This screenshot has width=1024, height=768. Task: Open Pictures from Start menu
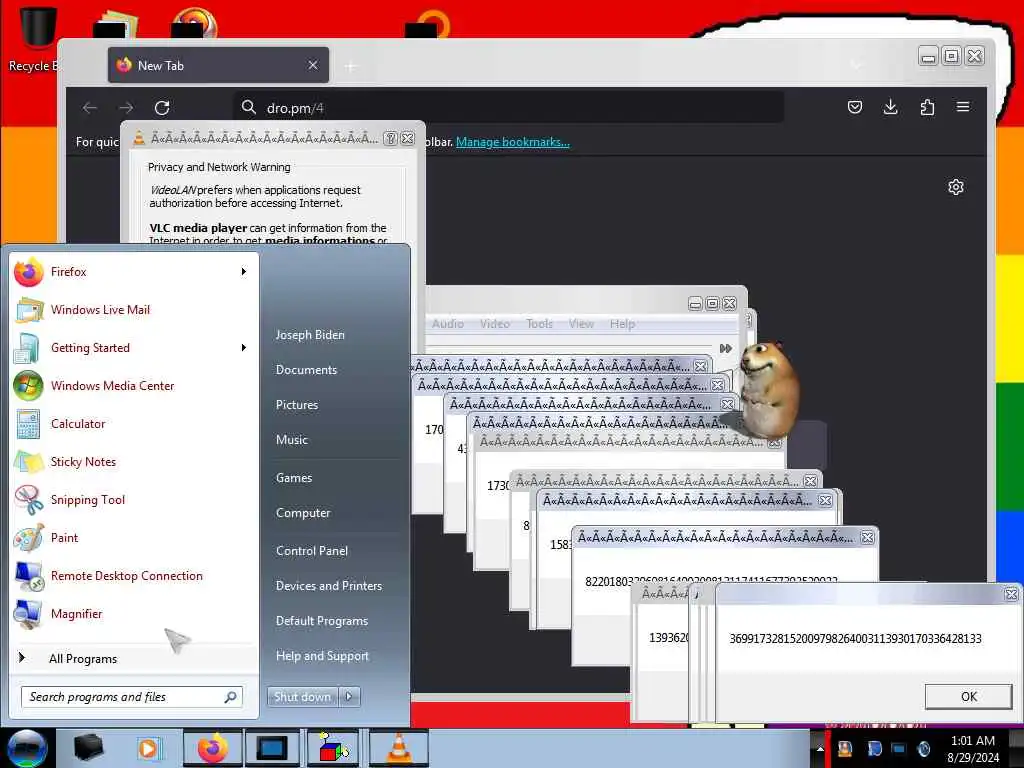pos(297,405)
